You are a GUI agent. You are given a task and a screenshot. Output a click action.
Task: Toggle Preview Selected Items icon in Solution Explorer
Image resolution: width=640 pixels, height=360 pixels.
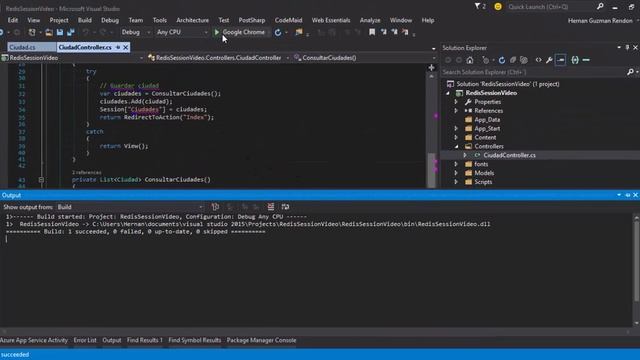tap(560, 60)
